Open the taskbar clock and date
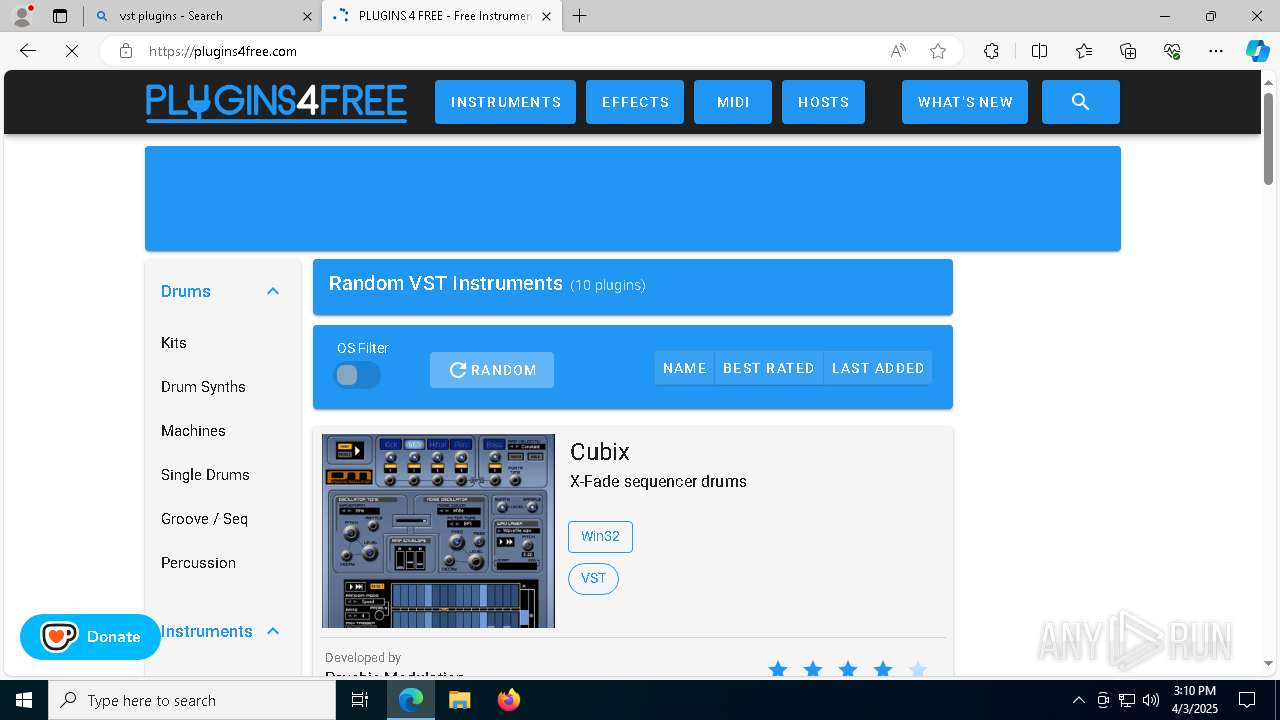The image size is (1280, 720). click(1195, 700)
